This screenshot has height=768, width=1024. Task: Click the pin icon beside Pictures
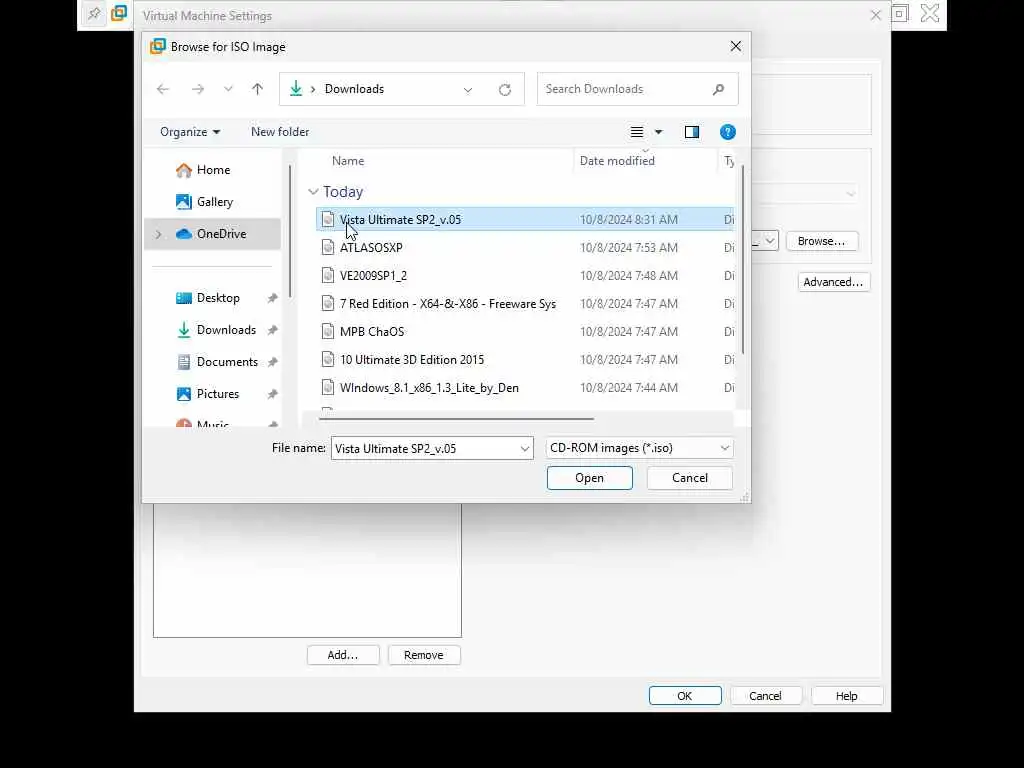pyautogui.click(x=272, y=394)
